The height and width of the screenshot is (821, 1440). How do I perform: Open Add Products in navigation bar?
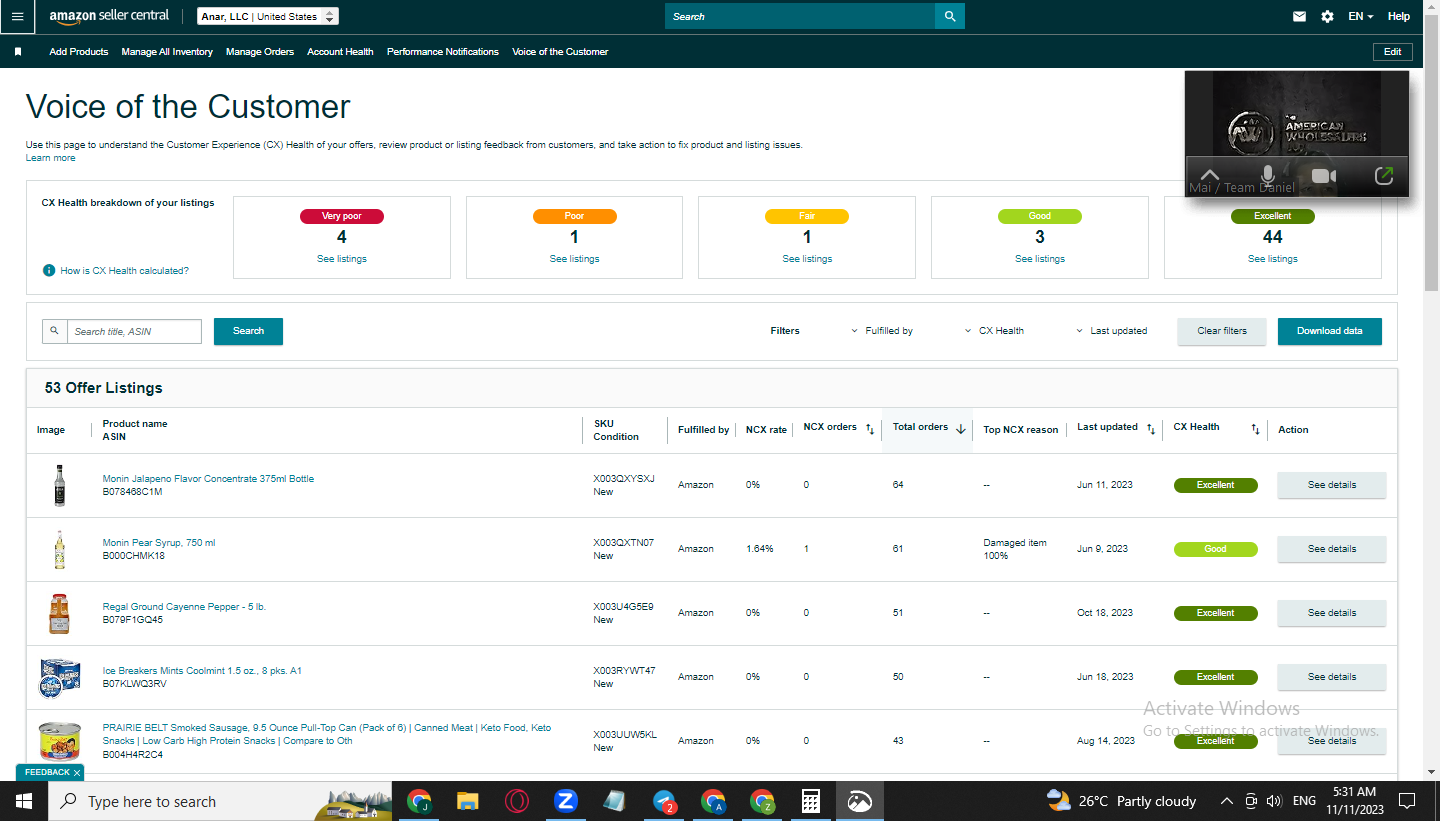[78, 52]
